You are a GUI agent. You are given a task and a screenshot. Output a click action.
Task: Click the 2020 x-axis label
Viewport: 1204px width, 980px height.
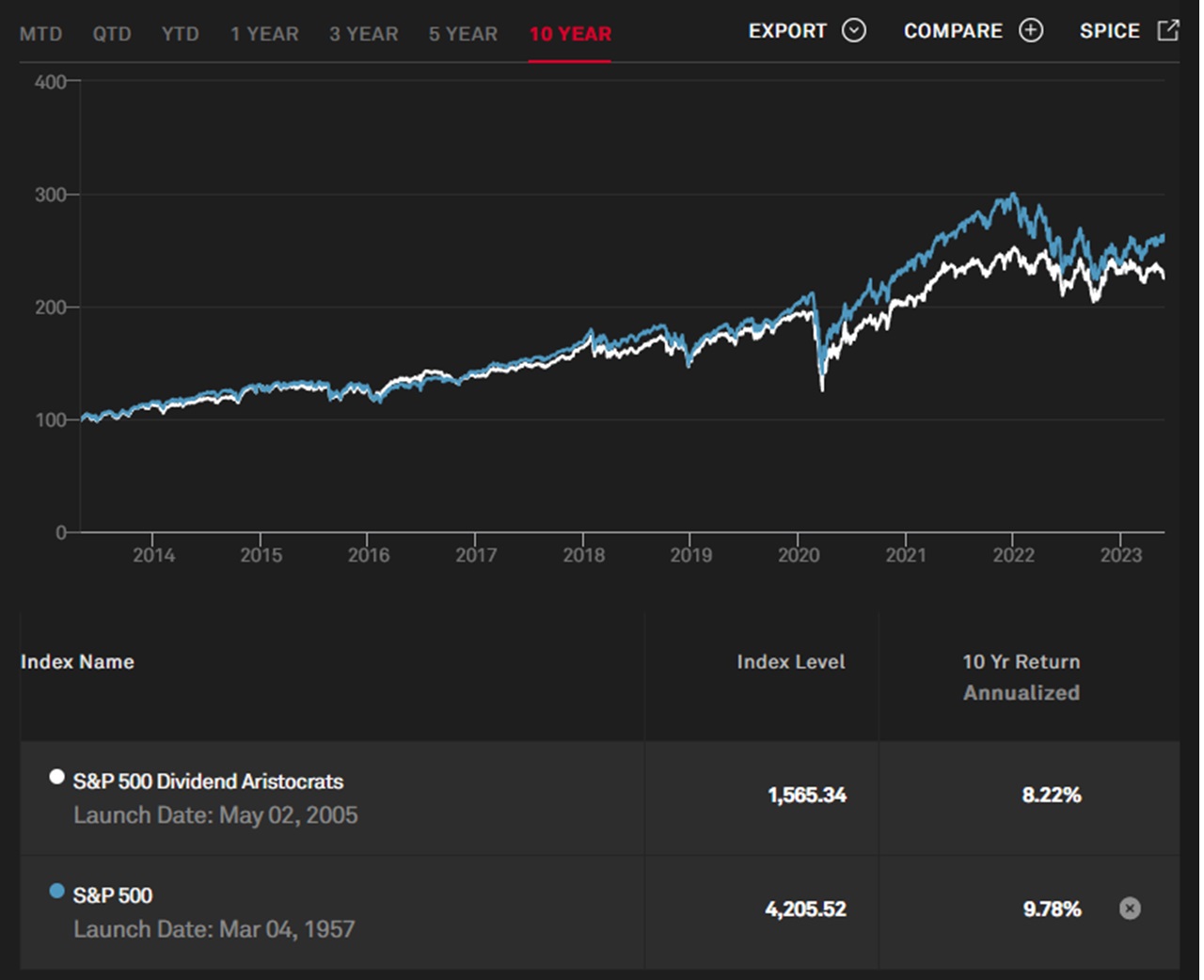coord(799,555)
